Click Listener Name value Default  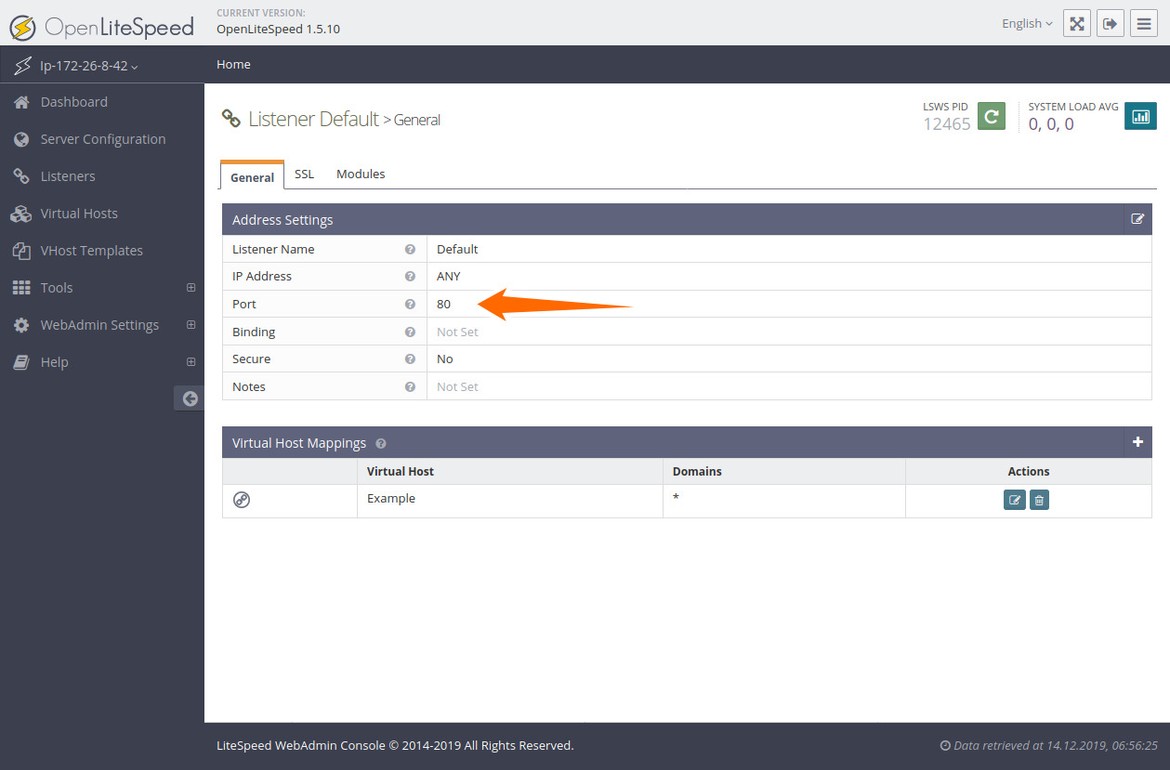pos(457,249)
